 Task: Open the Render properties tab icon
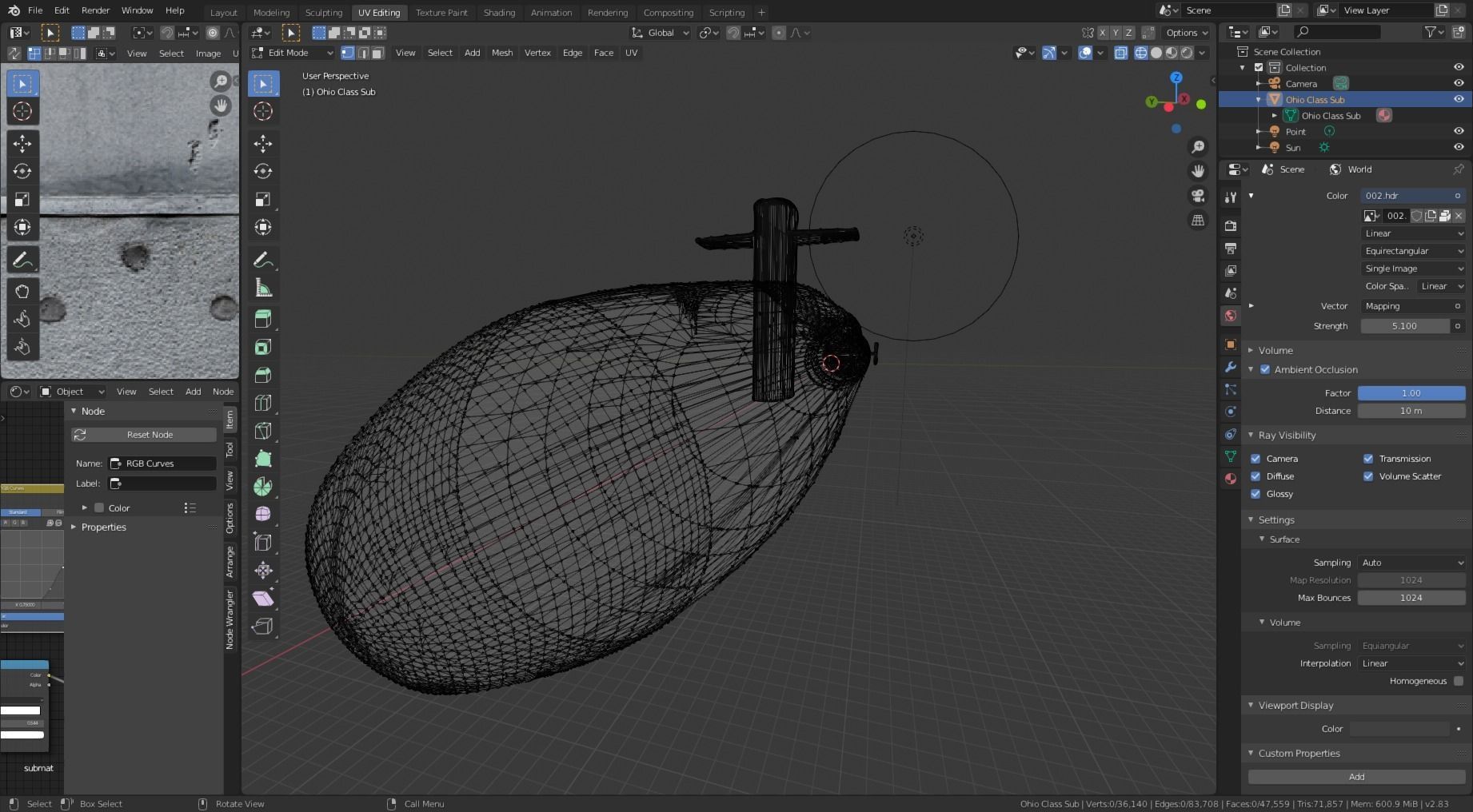pyautogui.click(x=1231, y=226)
